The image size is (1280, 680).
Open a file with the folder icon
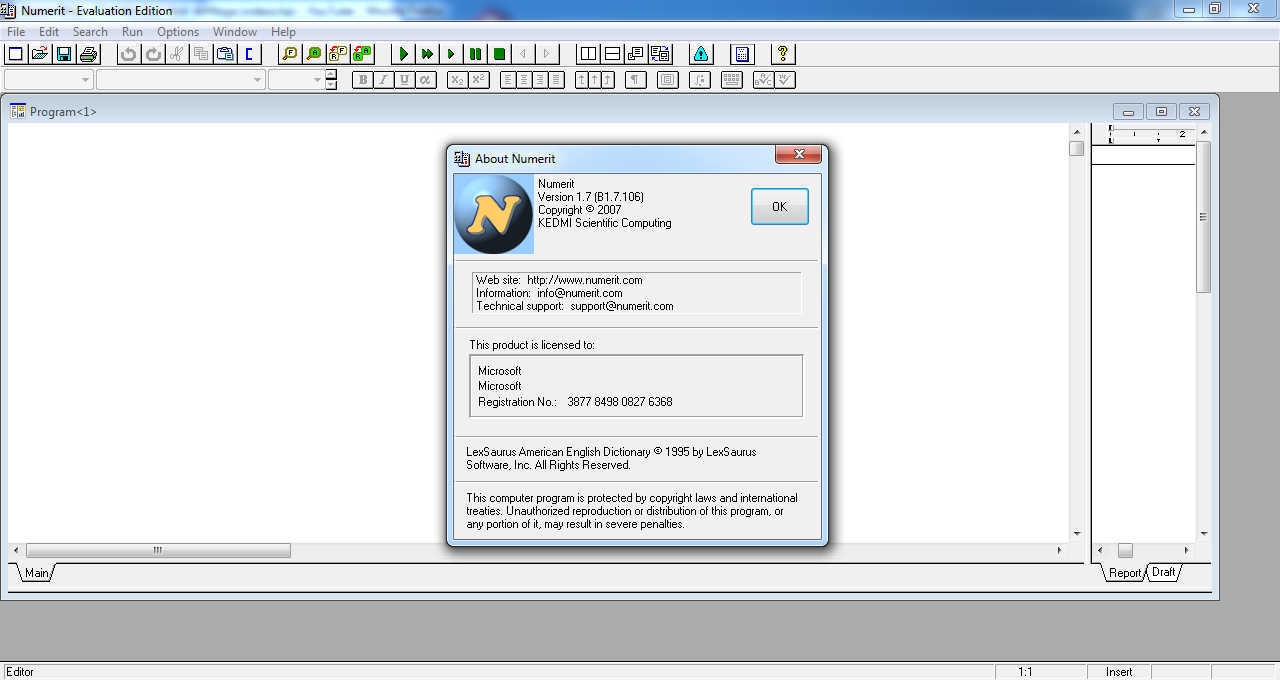pos(40,54)
